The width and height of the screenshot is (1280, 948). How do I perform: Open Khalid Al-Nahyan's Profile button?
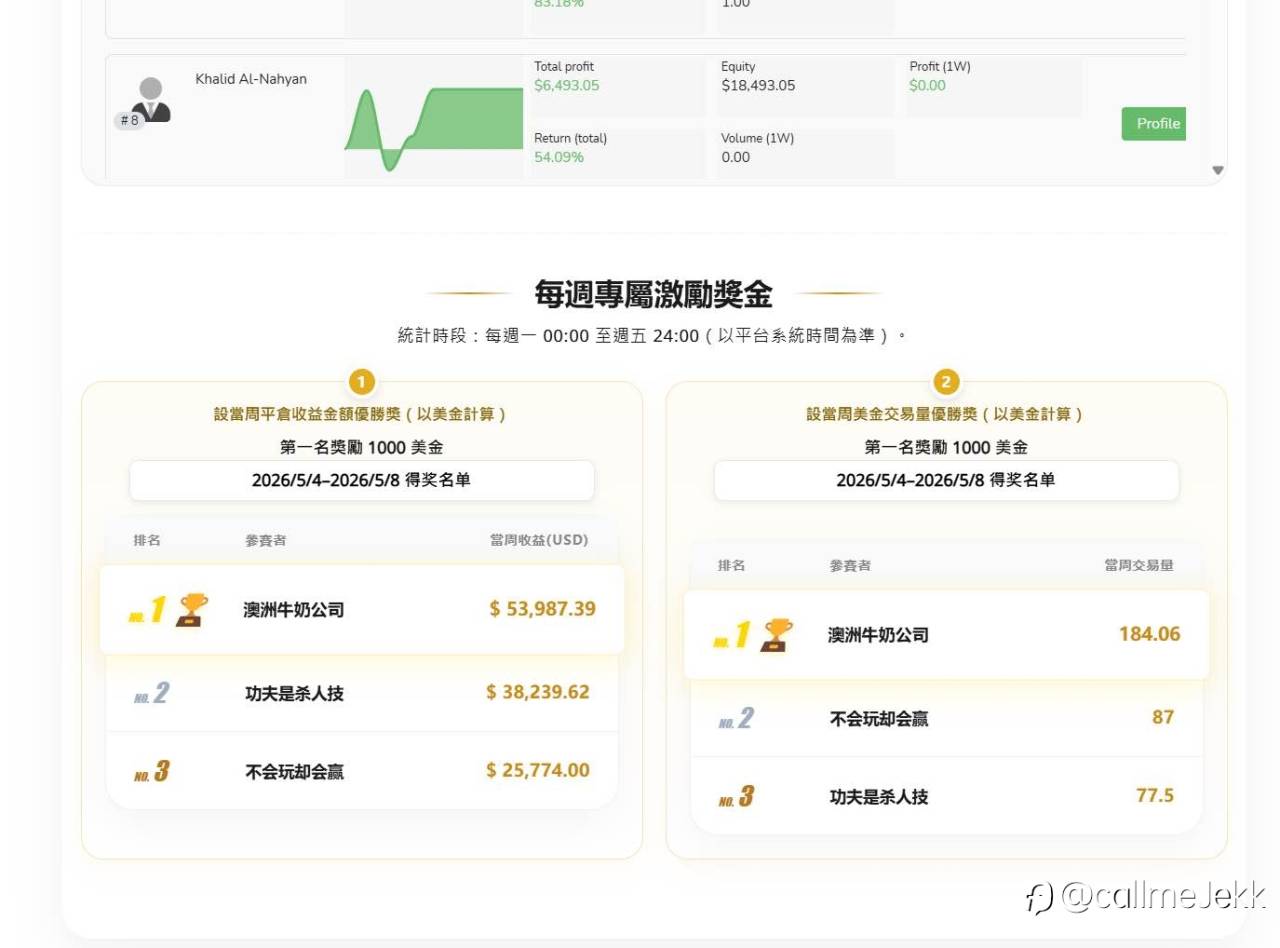pyautogui.click(x=1154, y=124)
